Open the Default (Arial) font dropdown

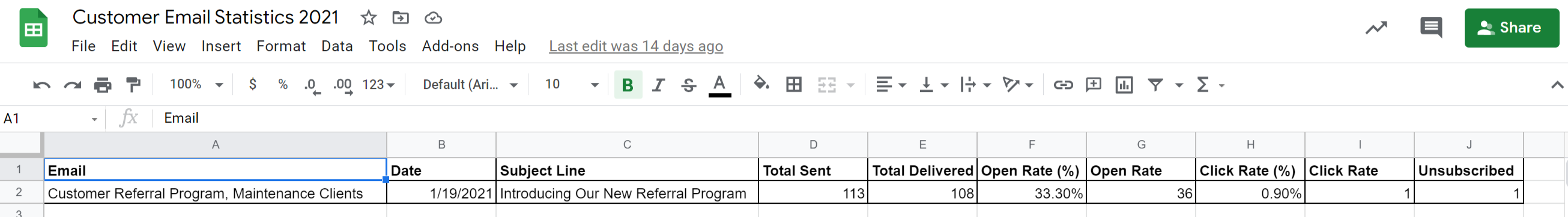470,85
